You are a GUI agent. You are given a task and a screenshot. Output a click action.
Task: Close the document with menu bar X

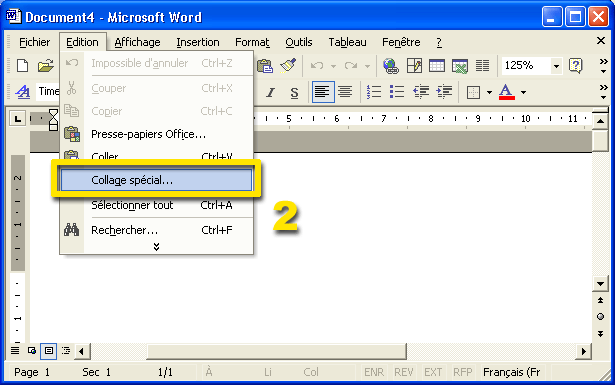click(600, 40)
